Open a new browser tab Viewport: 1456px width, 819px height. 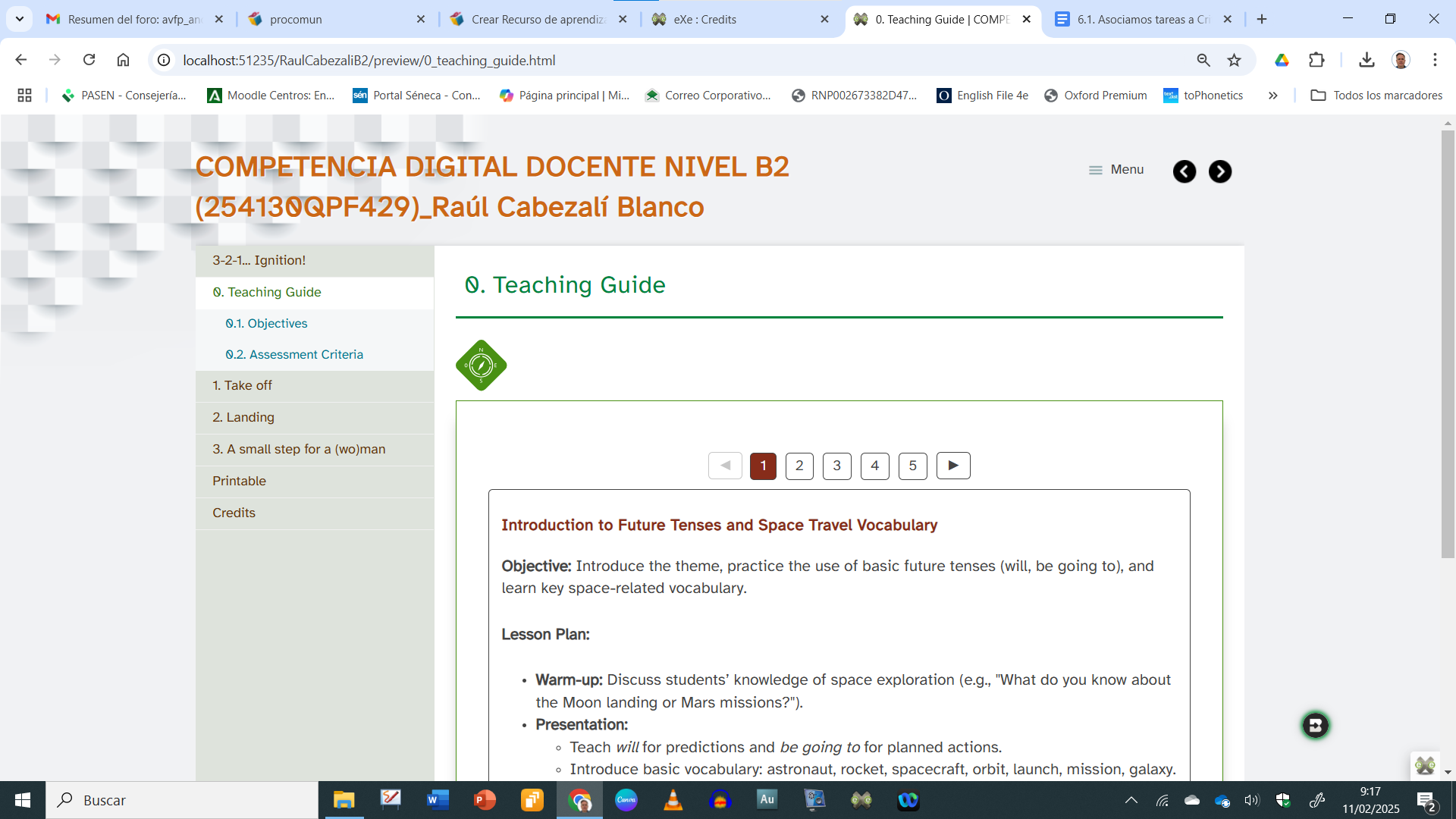pyautogui.click(x=1262, y=19)
